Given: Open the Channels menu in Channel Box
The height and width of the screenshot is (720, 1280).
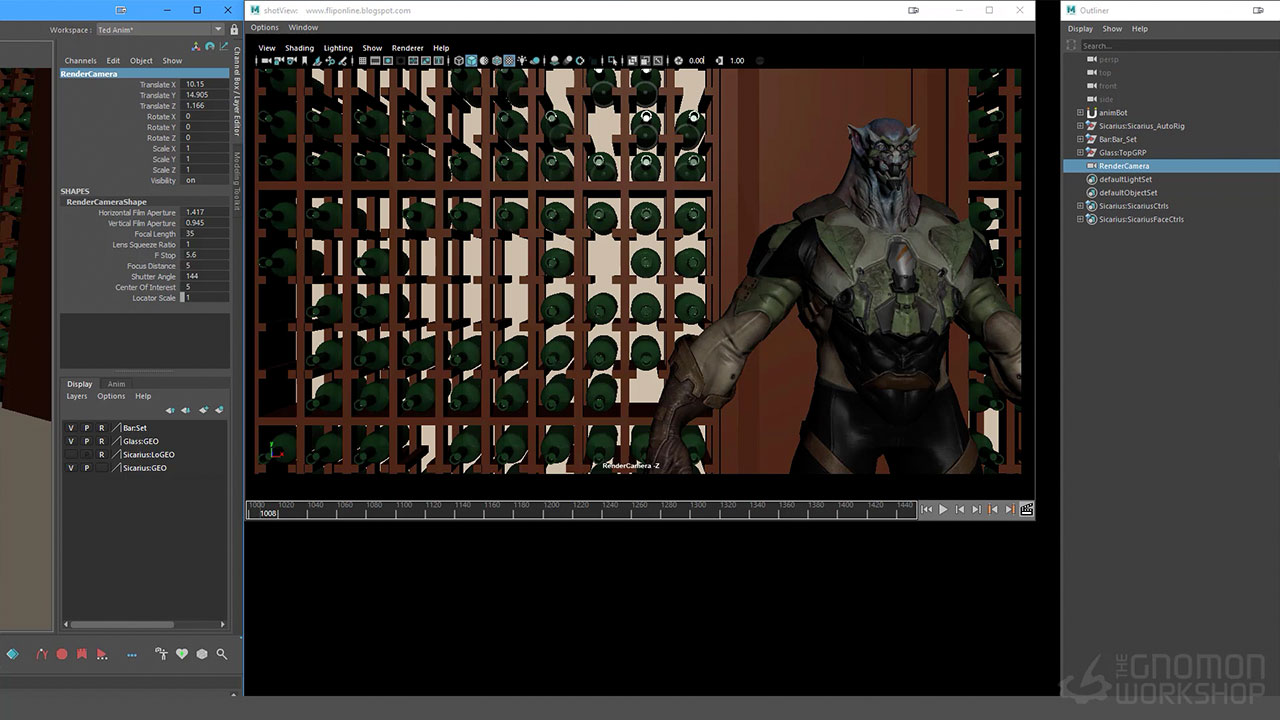Looking at the screenshot, I should coord(80,61).
